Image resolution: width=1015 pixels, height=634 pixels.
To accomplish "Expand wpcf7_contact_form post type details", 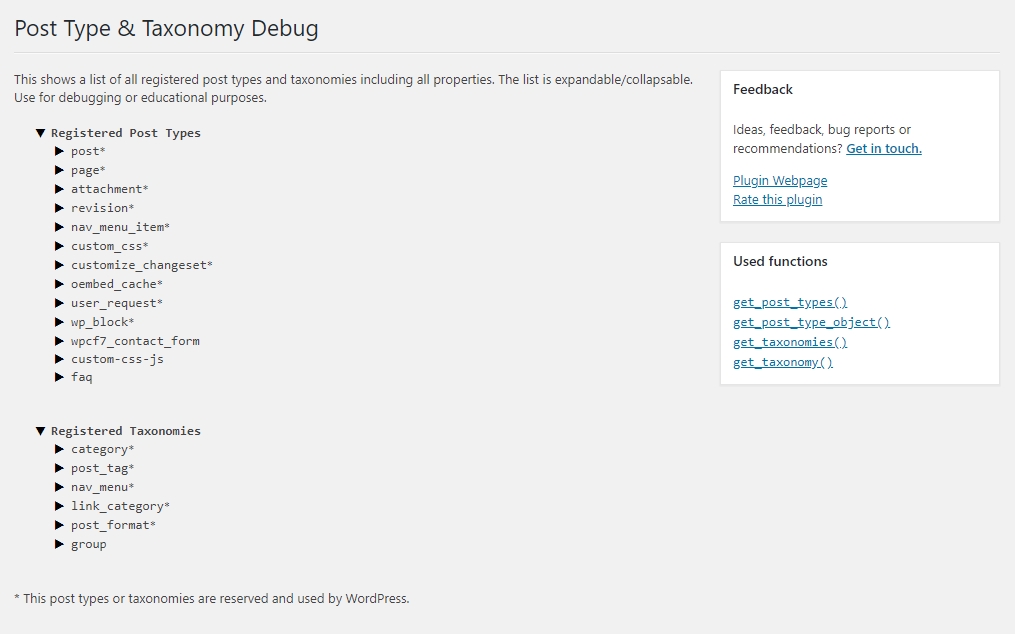I will pos(60,341).
